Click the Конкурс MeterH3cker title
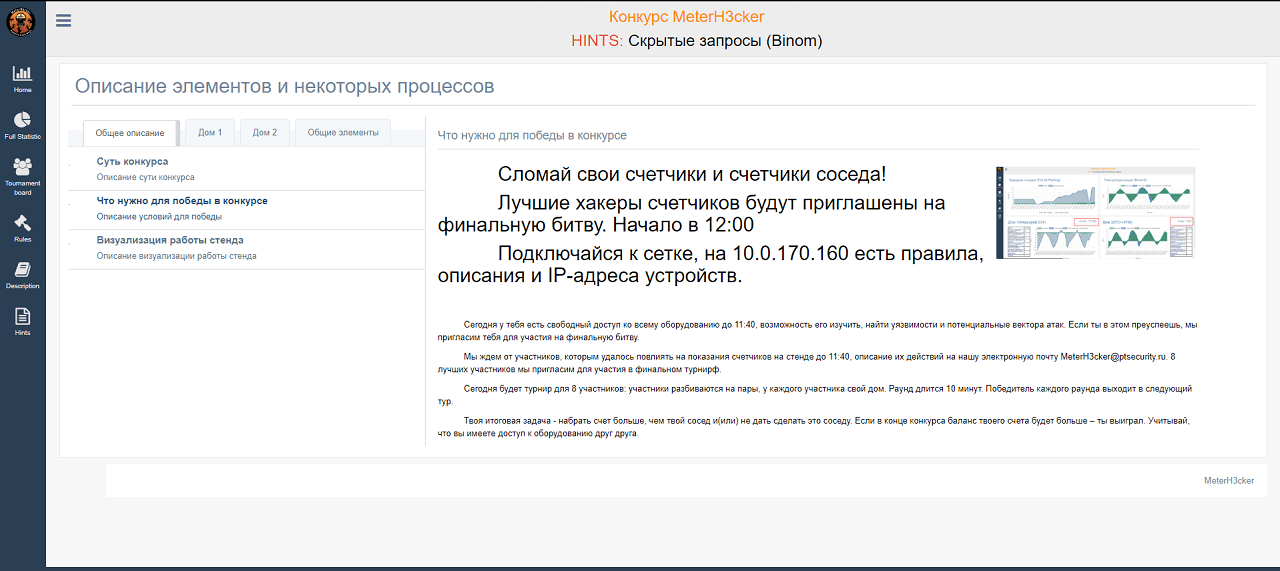The width and height of the screenshot is (1280, 571). [x=686, y=16]
